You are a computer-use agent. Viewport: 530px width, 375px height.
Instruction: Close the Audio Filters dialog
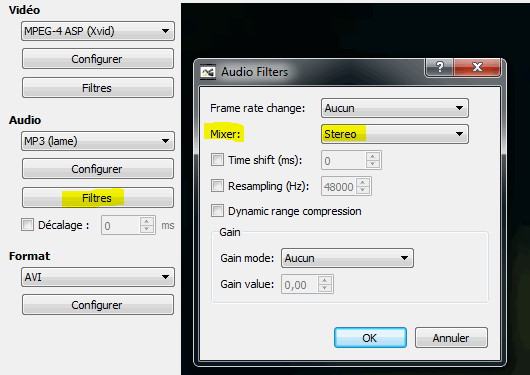(x=477, y=67)
